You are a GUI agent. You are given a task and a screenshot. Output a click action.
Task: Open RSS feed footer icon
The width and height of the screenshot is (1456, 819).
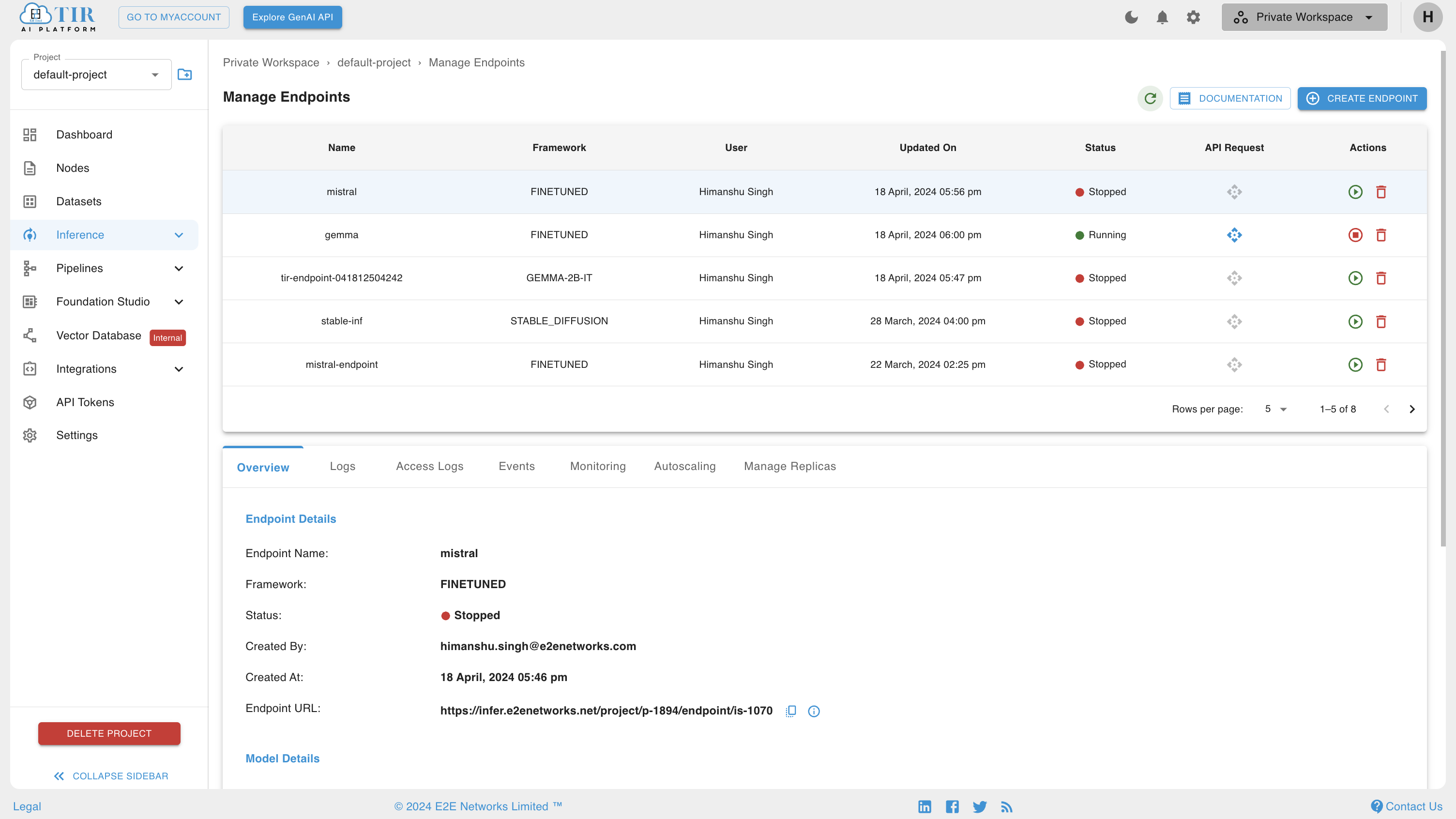[x=1007, y=806]
